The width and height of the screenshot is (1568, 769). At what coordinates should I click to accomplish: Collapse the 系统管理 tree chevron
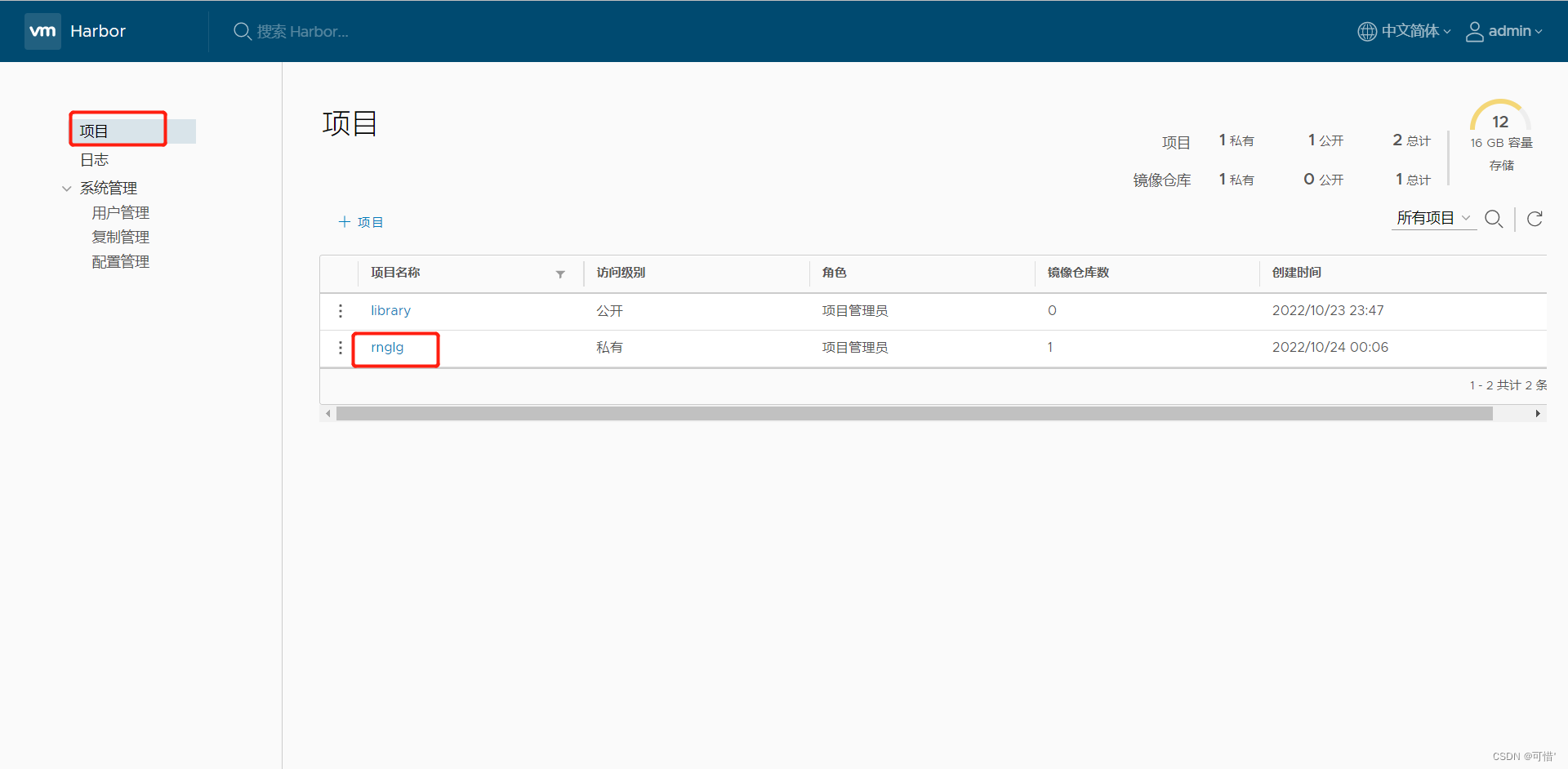tap(67, 189)
